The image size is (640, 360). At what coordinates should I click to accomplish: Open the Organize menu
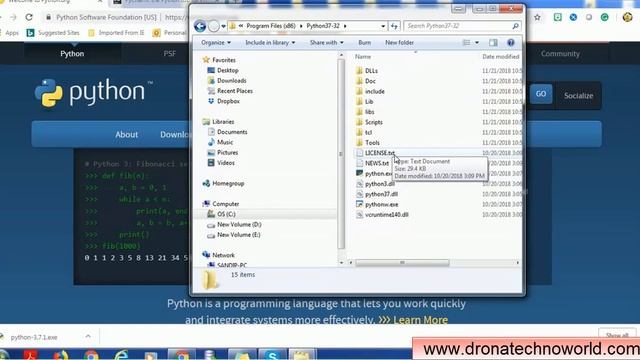216,42
